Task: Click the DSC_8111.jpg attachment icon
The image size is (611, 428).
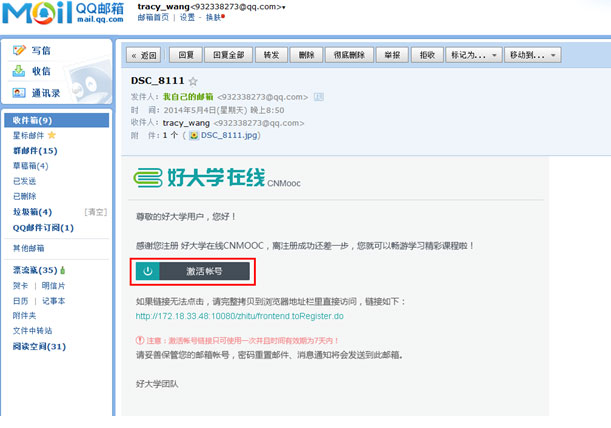Action: (x=194, y=134)
